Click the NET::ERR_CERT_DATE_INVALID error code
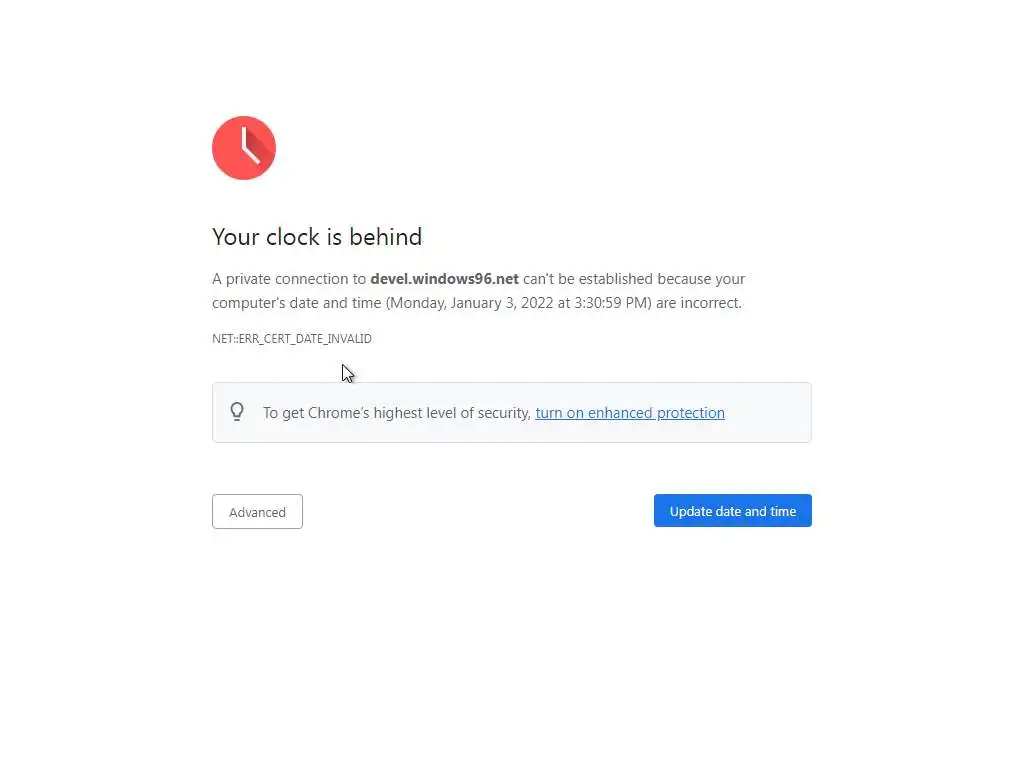 292,339
